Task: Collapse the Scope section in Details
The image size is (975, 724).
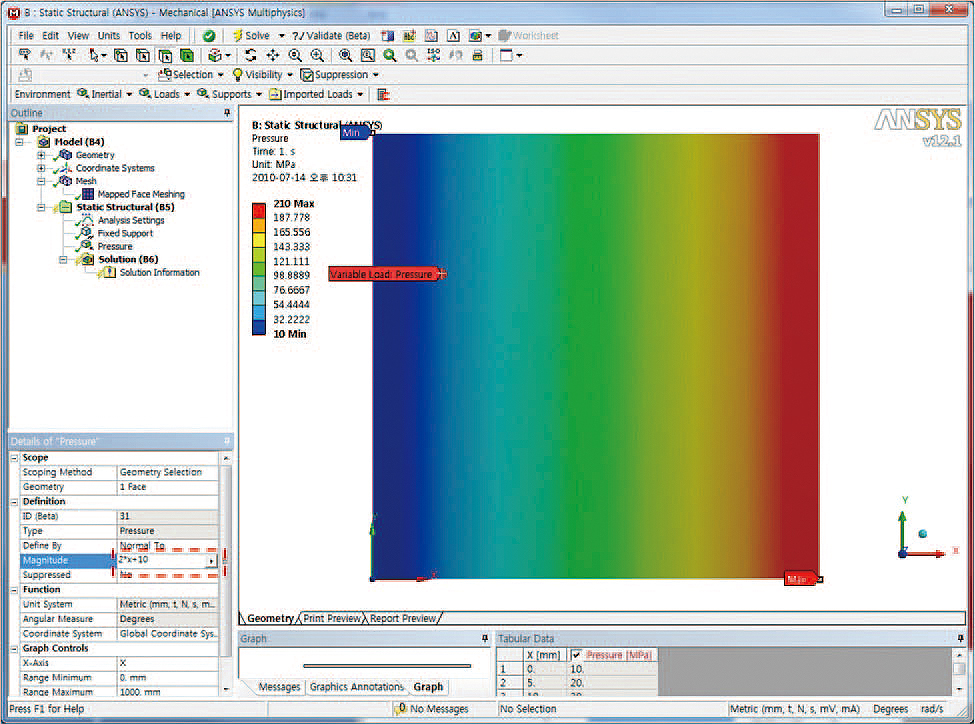Action: [15, 458]
